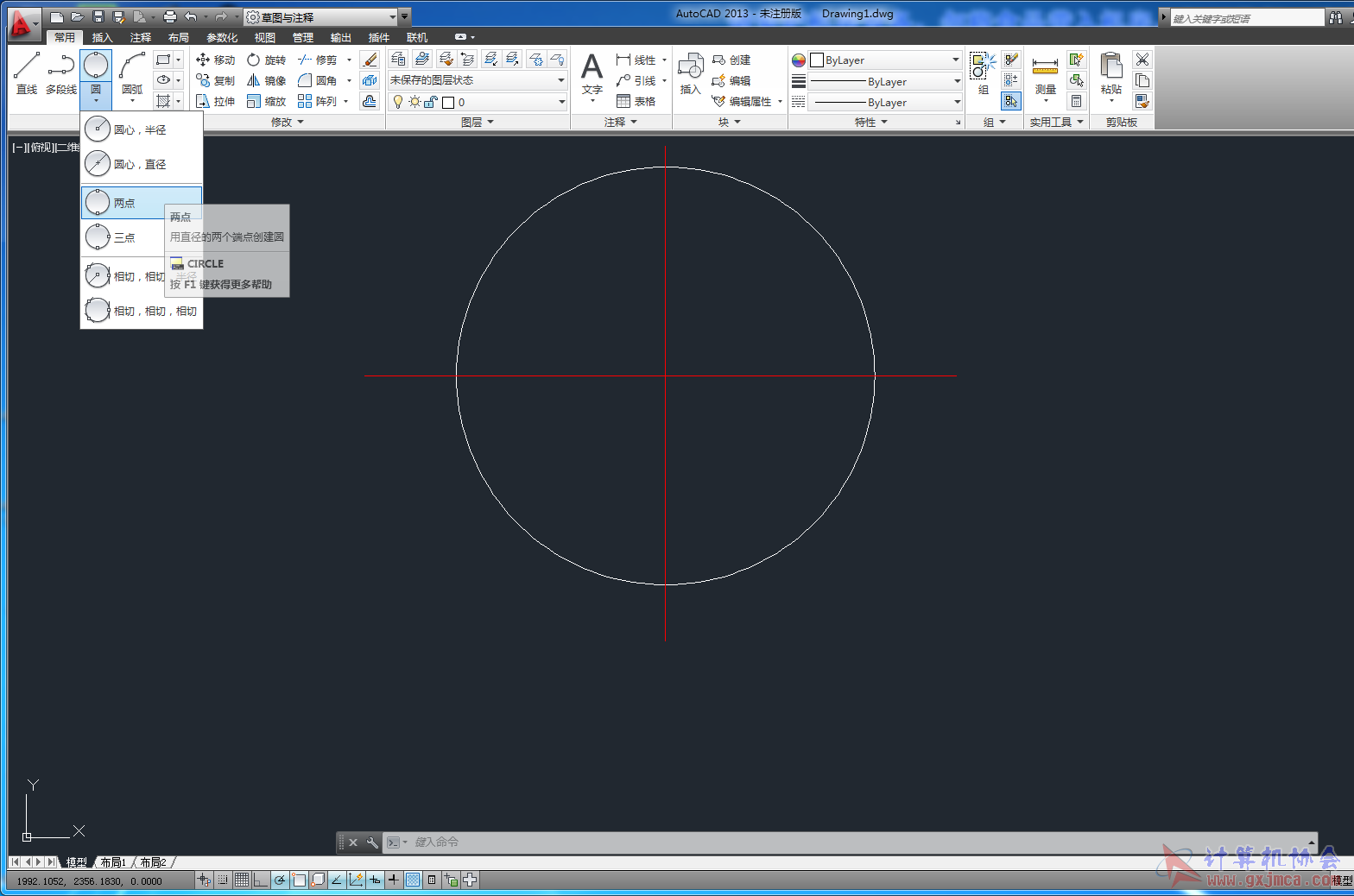The width and height of the screenshot is (1354, 896).
Task: Switch to the 布局1 layout tab
Action: [113, 862]
